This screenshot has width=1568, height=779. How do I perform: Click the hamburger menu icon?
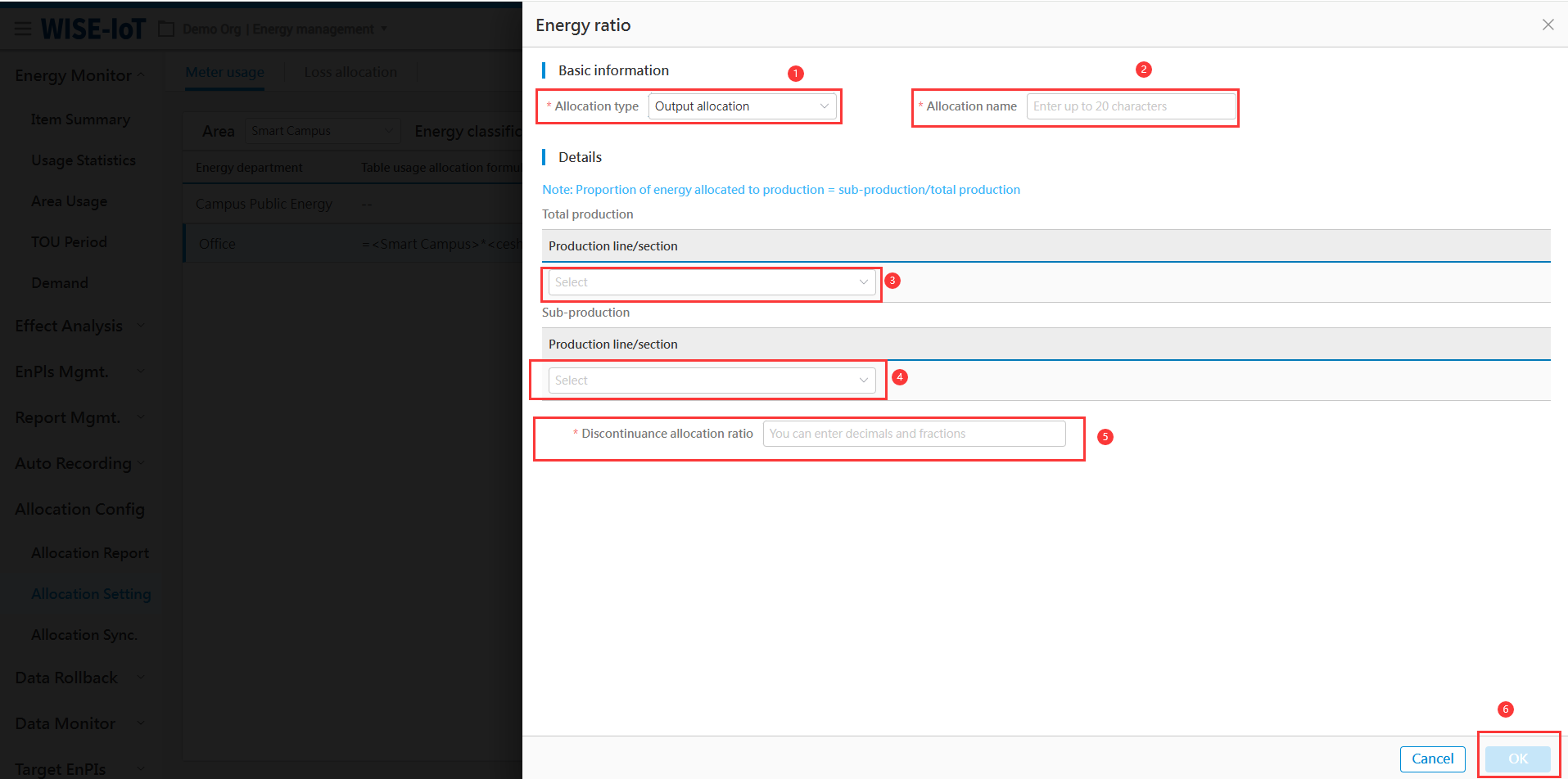tap(23, 29)
